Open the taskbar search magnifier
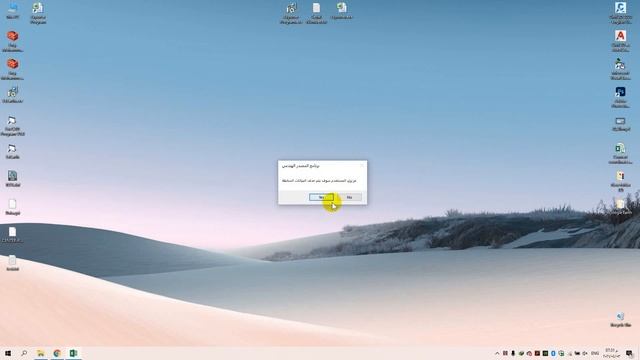The height and width of the screenshot is (360, 640). click(x=24, y=353)
